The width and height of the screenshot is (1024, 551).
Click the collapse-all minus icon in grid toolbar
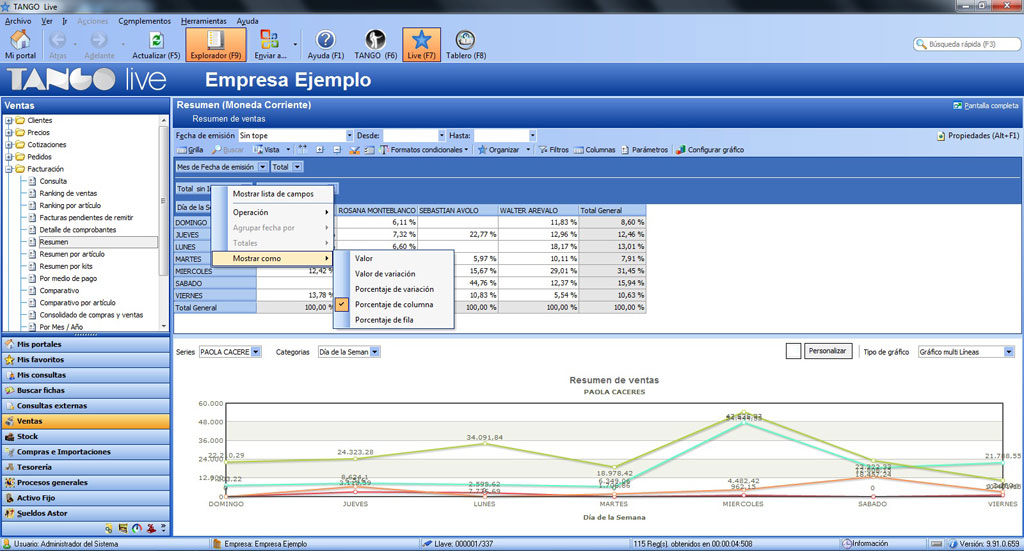tap(337, 150)
